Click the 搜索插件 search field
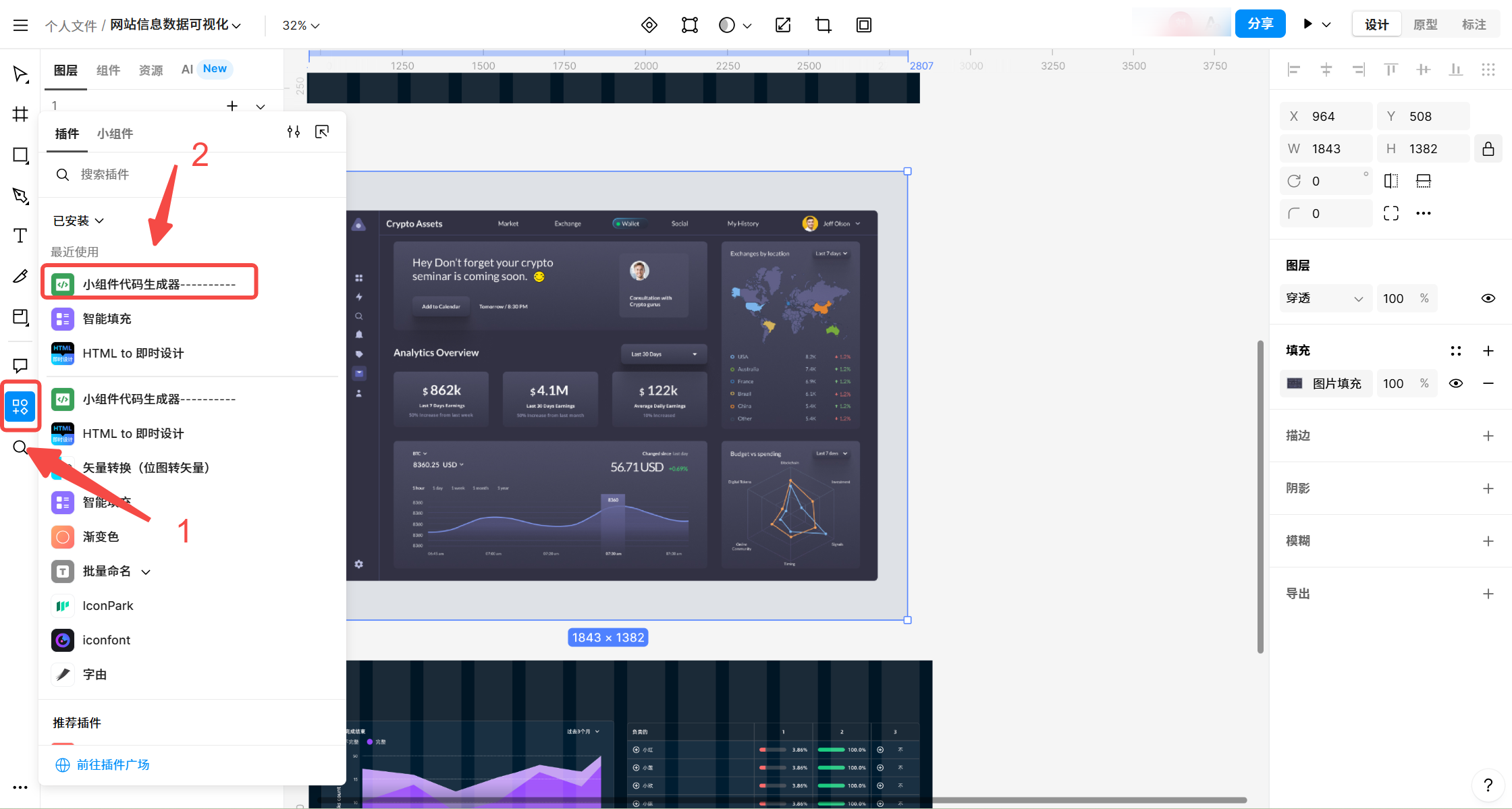This screenshot has width=1512, height=809. [192, 175]
